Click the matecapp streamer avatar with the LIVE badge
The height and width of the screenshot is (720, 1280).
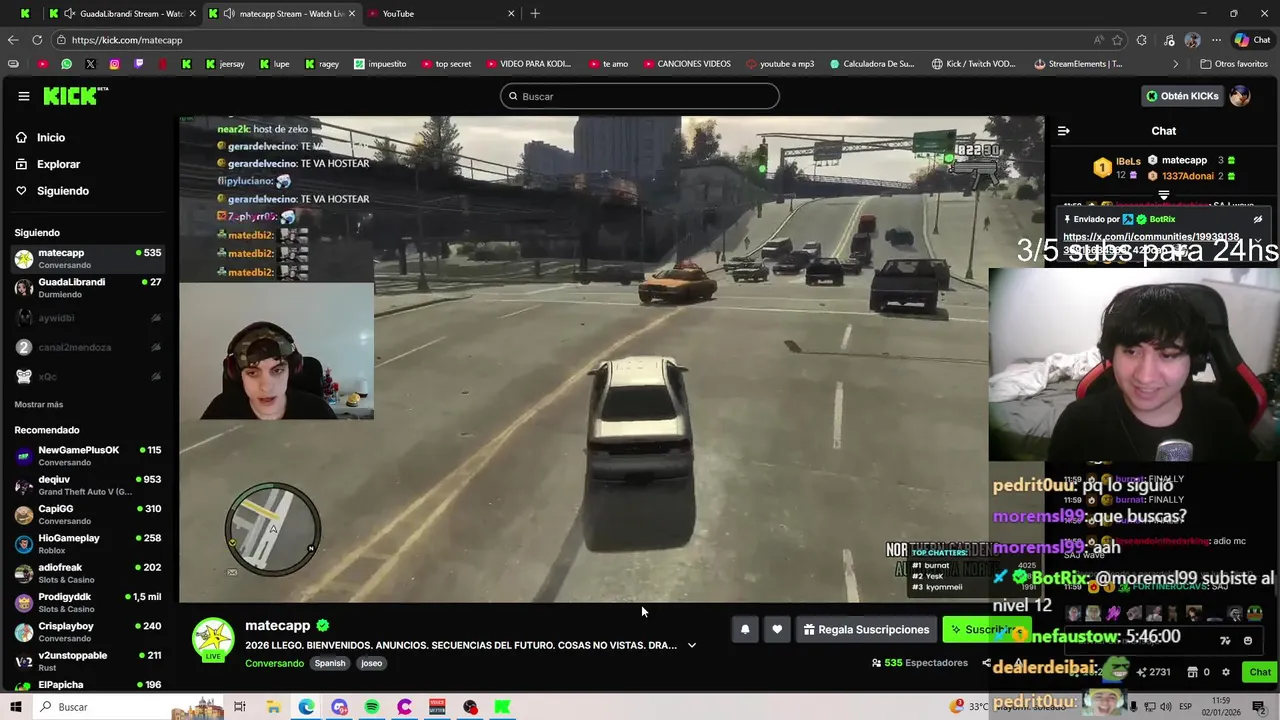[213, 640]
